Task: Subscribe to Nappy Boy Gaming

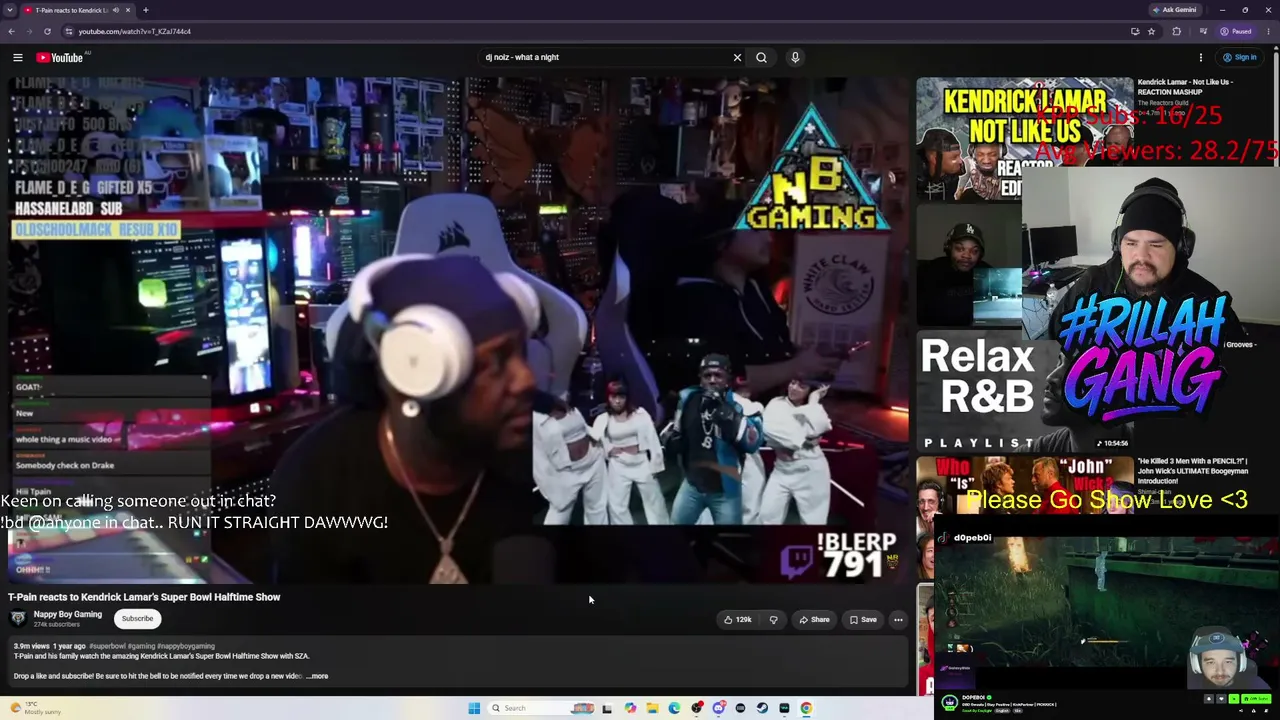Action: click(137, 619)
